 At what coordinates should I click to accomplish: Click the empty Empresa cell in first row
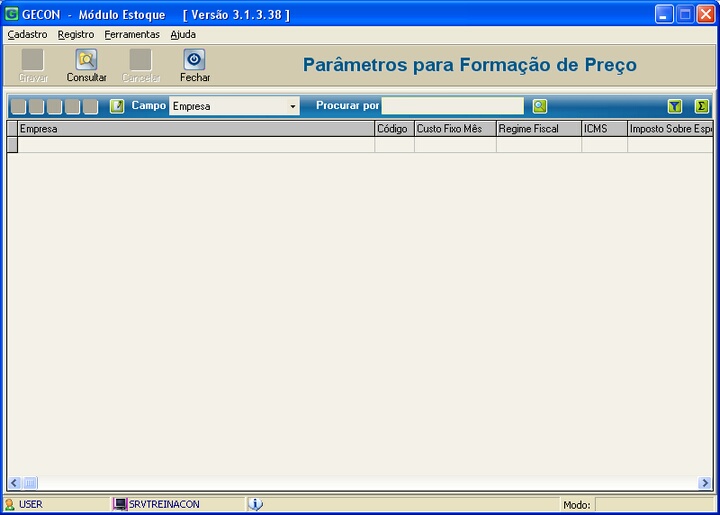pyautogui.click(x=196, y=145)
